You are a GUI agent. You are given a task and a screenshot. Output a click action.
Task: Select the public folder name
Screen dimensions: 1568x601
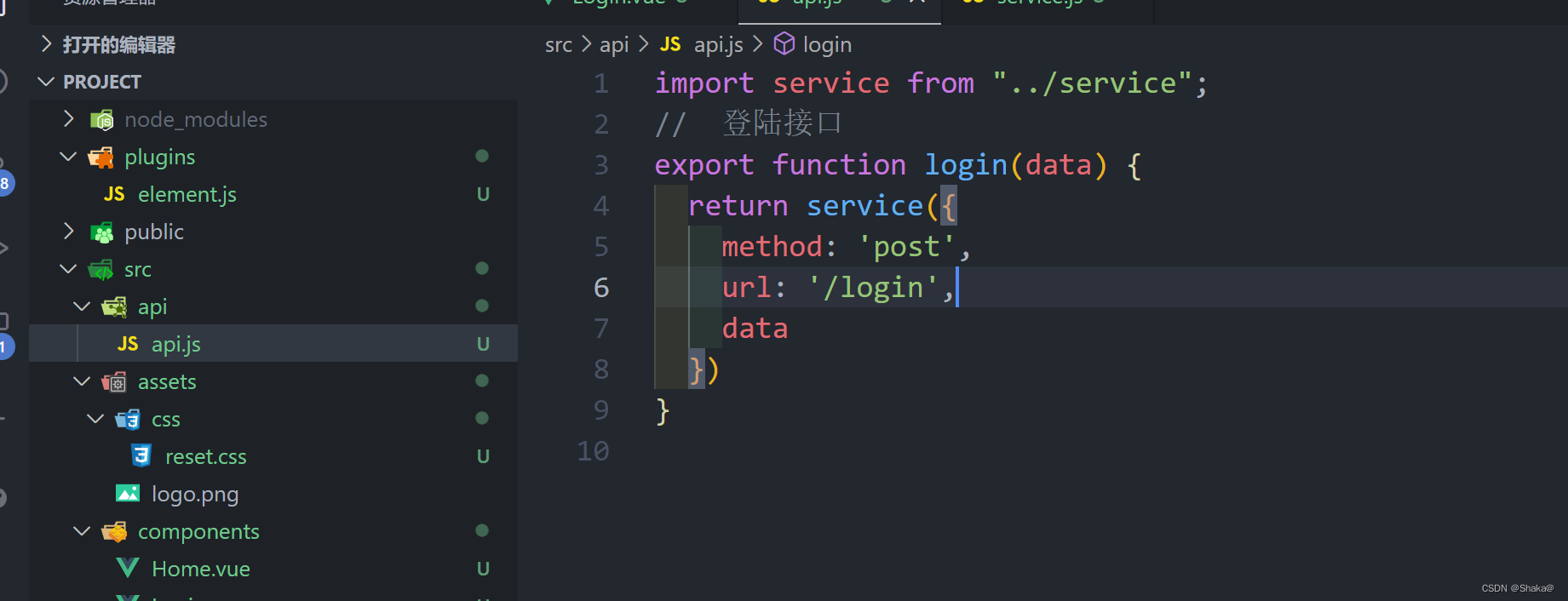tap(154, 232)
